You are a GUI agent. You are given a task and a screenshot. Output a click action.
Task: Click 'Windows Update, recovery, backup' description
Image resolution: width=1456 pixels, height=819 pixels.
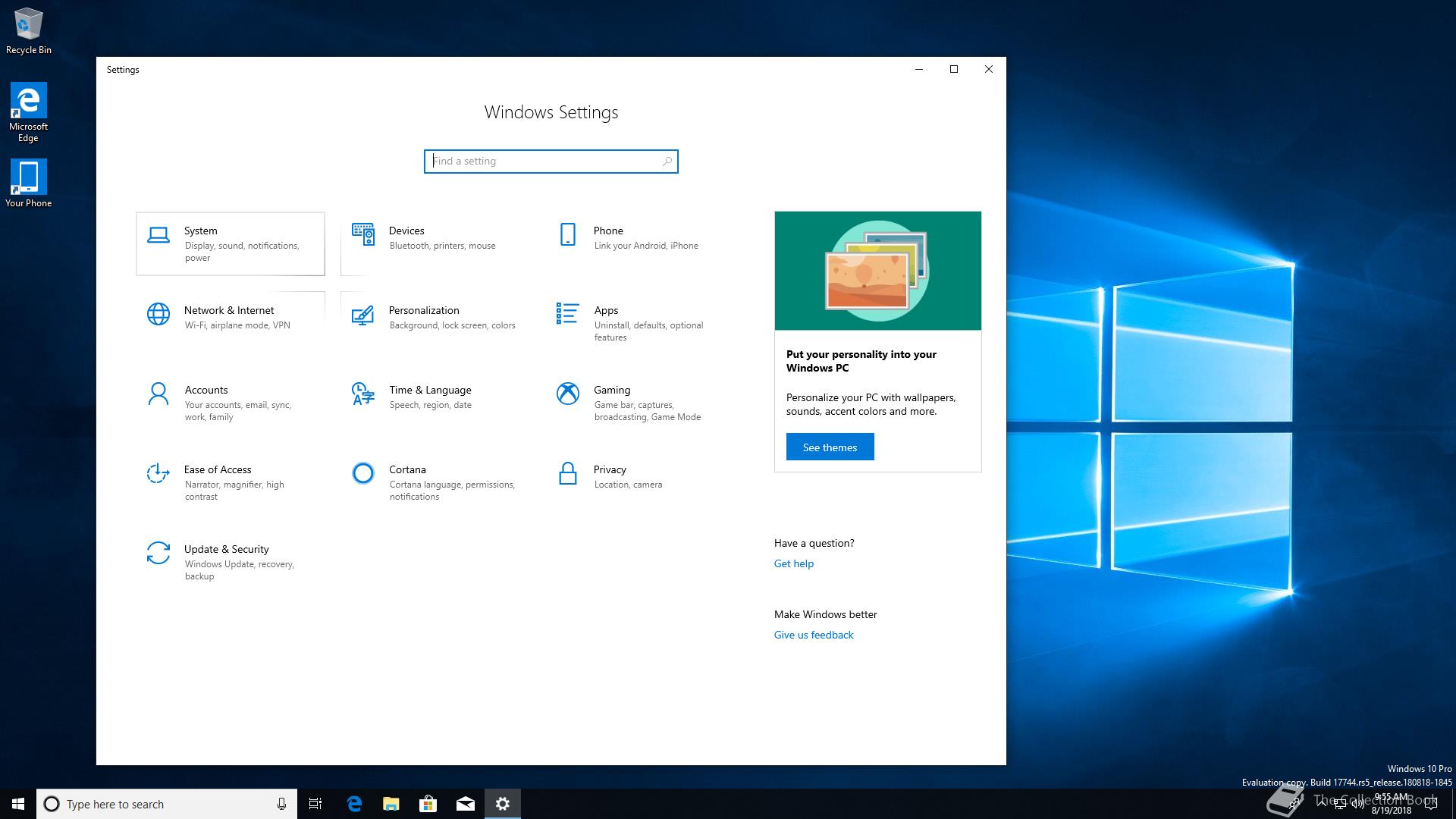[x=240, y=570]
